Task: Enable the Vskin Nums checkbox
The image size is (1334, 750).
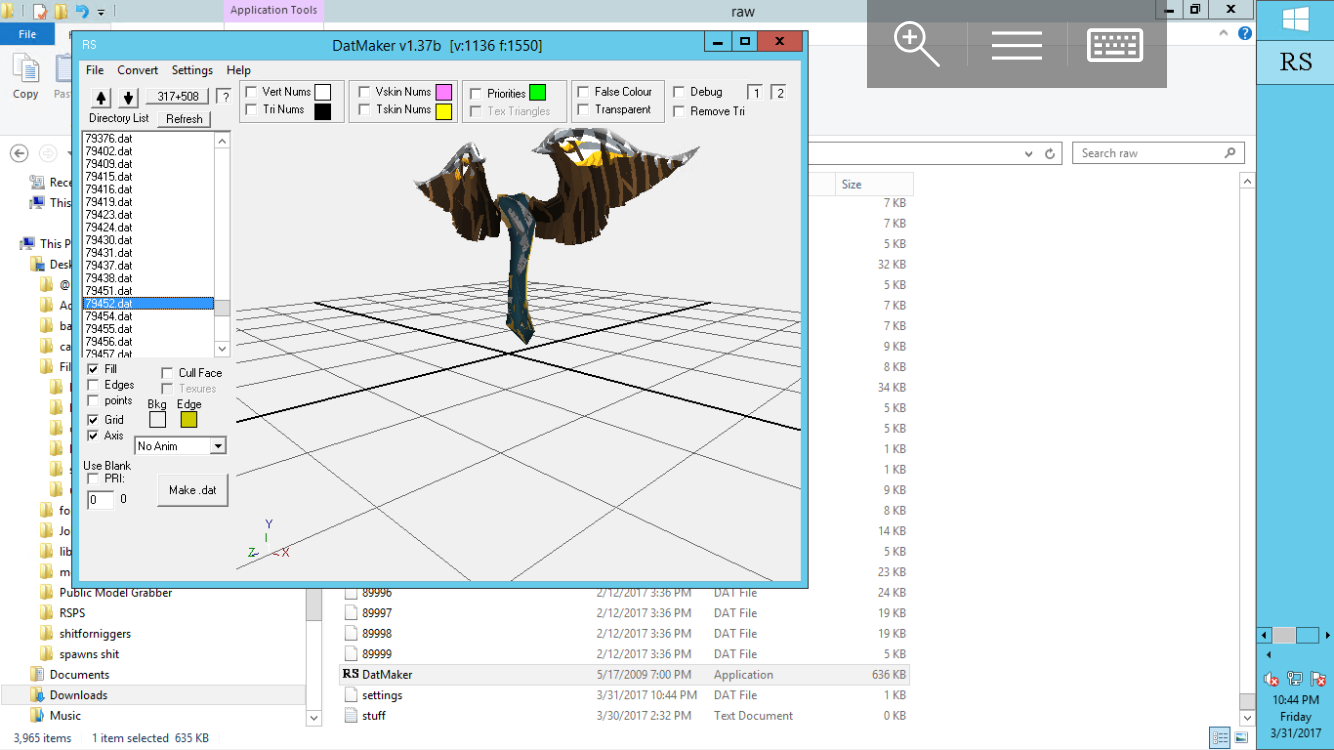Action: (364, 92)
